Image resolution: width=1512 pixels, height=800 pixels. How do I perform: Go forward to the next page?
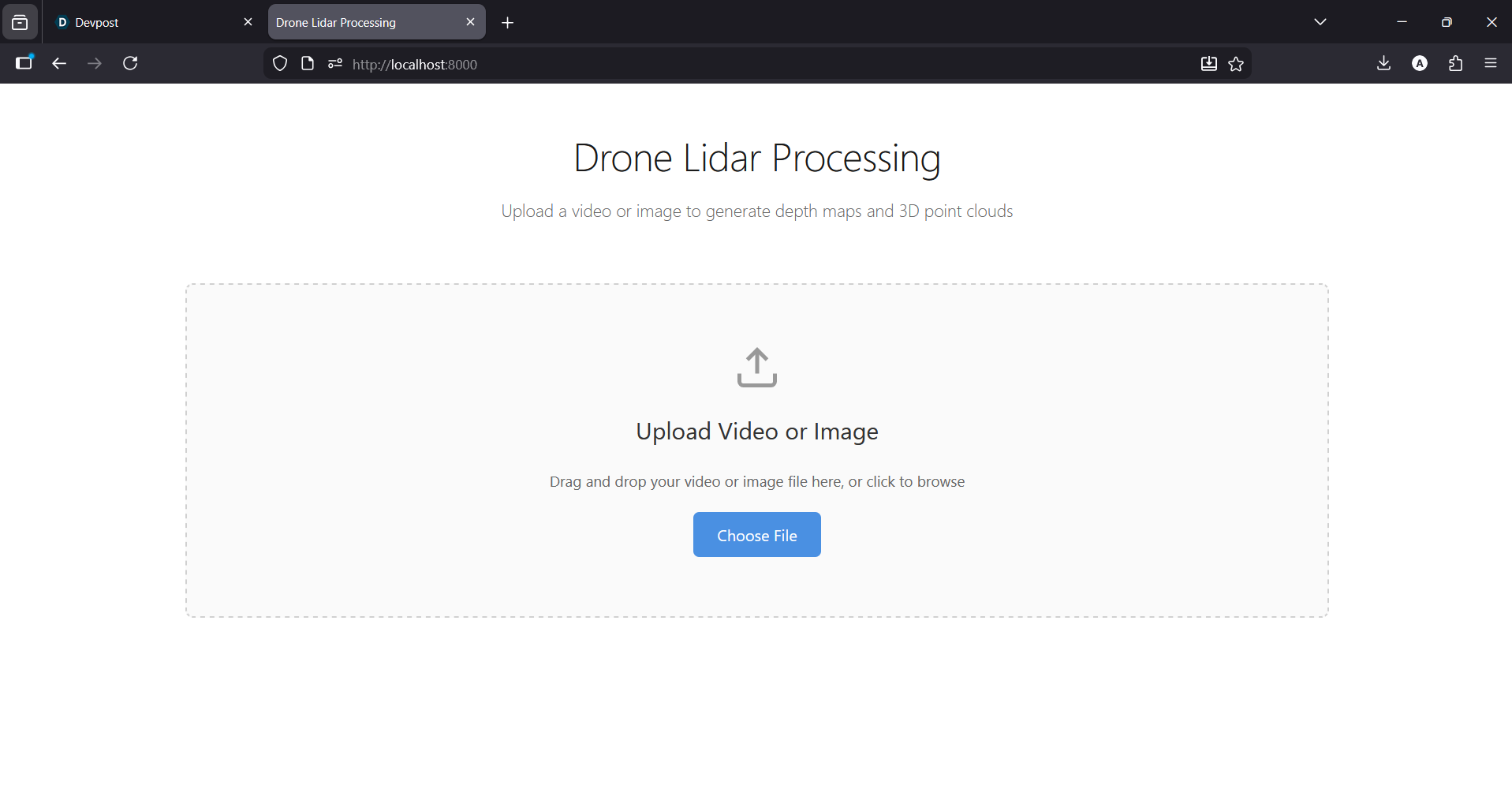[x=95, y=63]
